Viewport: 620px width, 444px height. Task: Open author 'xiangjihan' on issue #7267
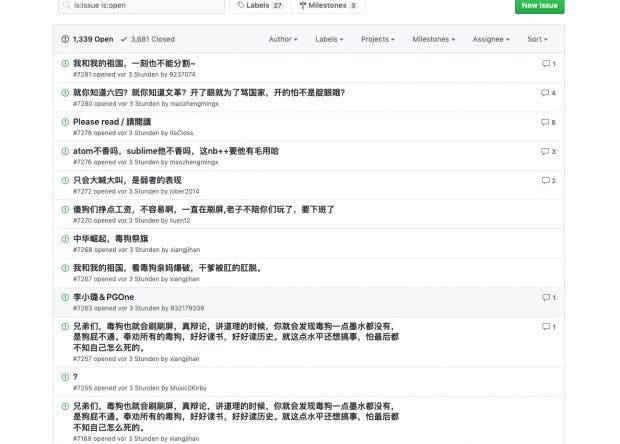click(184, 280)
